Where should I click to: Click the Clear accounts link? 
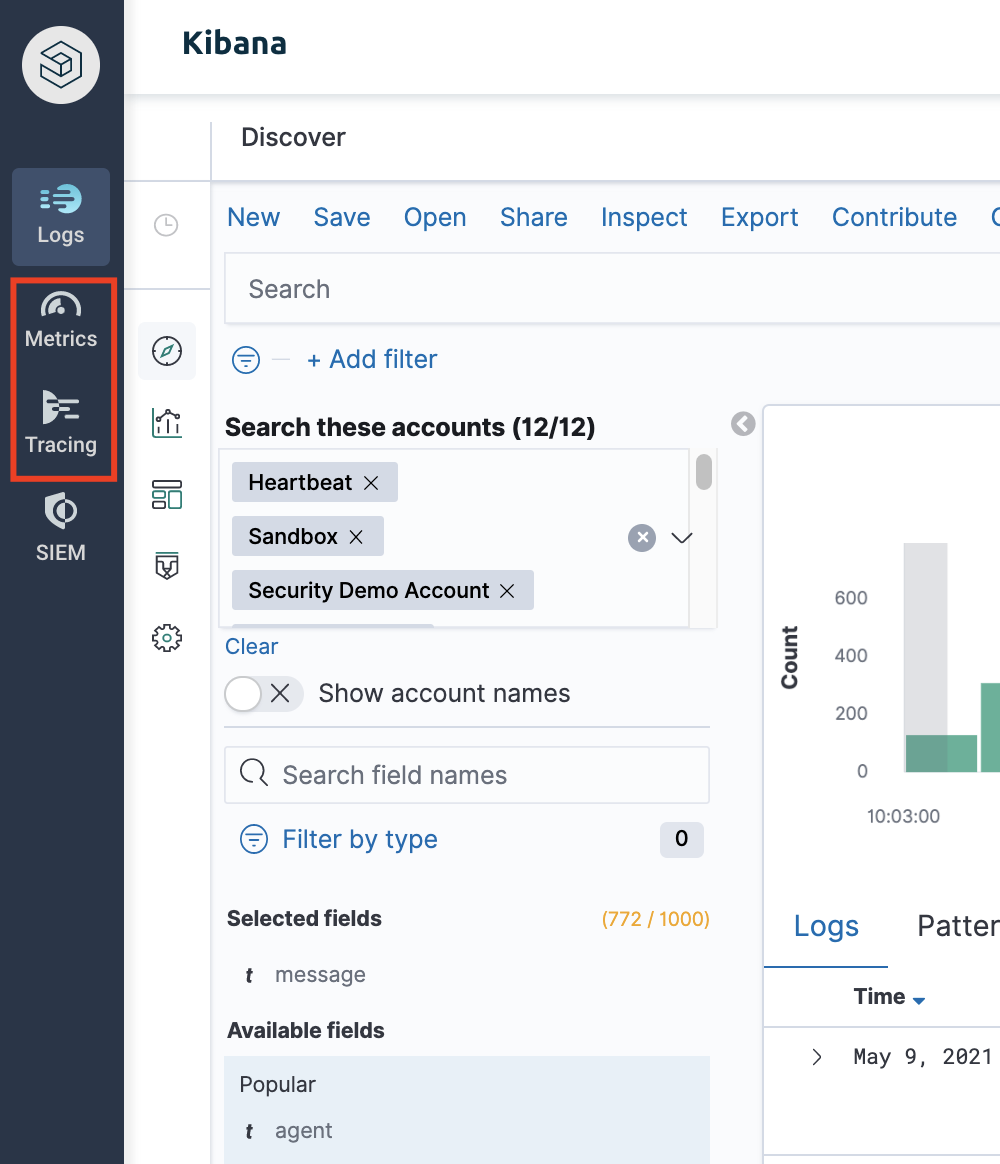point(252,647)
